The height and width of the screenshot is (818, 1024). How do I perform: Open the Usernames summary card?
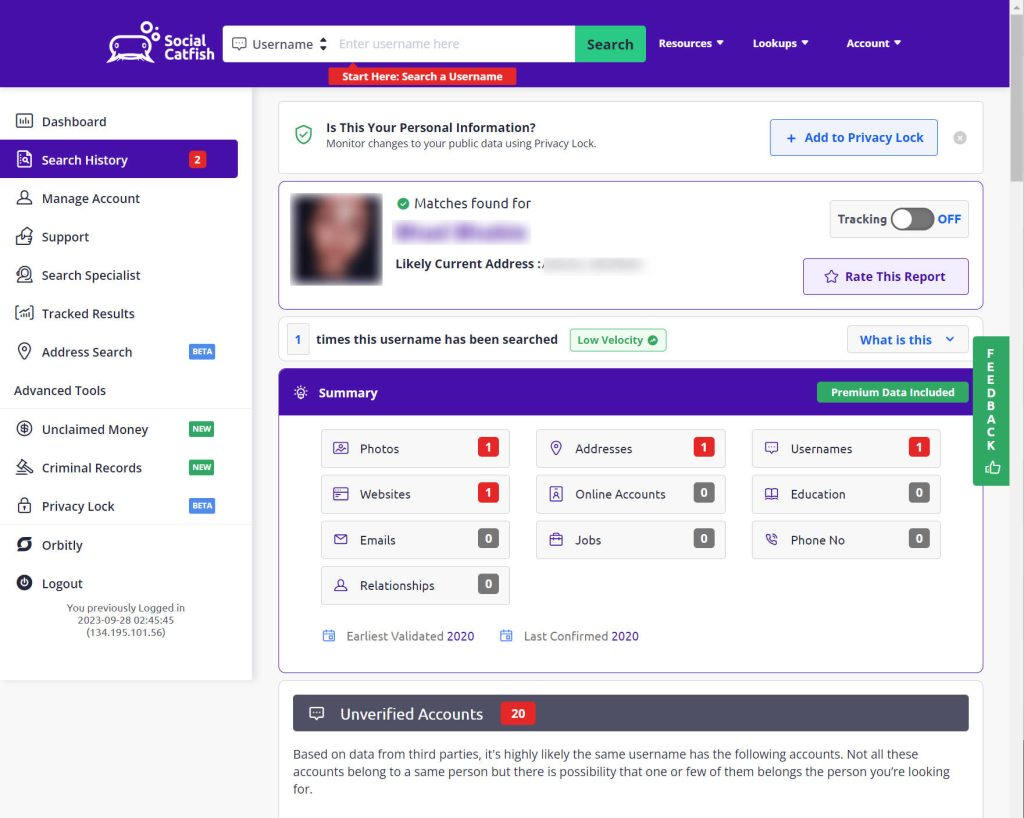(846, 448)
